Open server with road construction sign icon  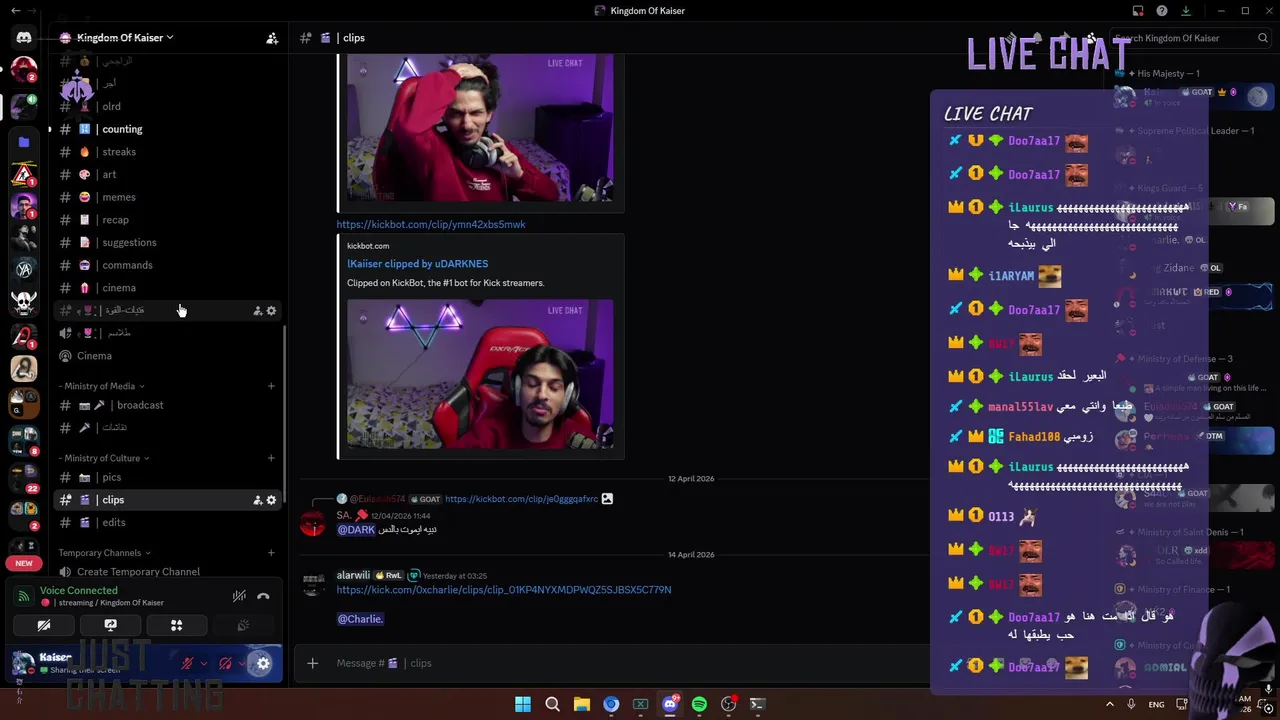coord(24,174)
